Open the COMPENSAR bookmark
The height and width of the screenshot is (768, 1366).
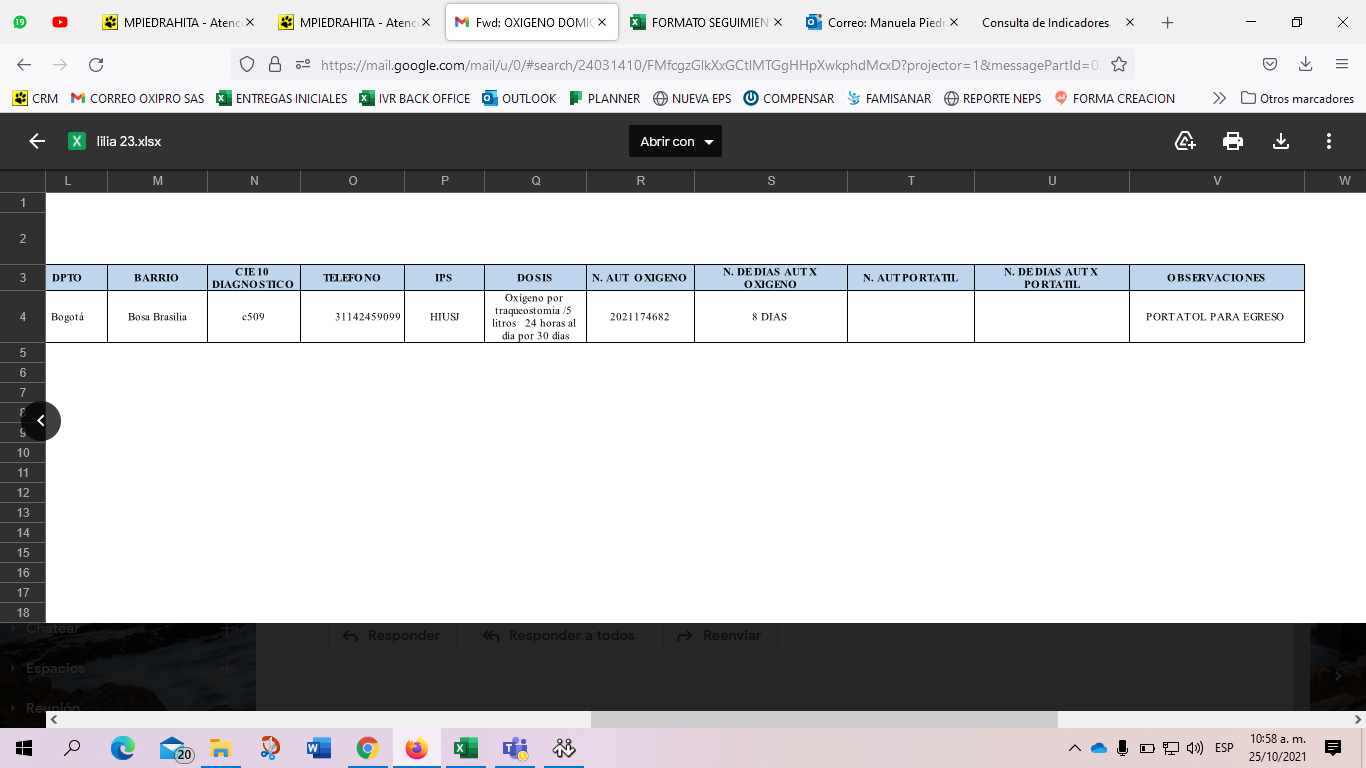[x=789, y=98]
